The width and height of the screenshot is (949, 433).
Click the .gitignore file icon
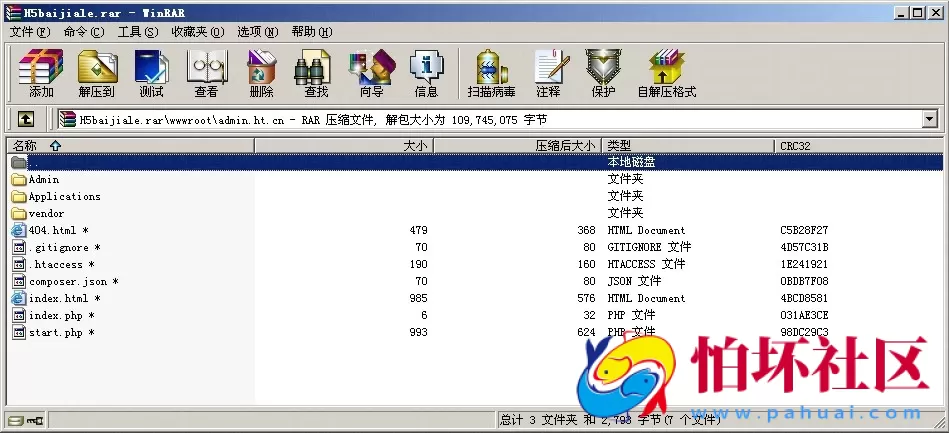tap(19, 247)
